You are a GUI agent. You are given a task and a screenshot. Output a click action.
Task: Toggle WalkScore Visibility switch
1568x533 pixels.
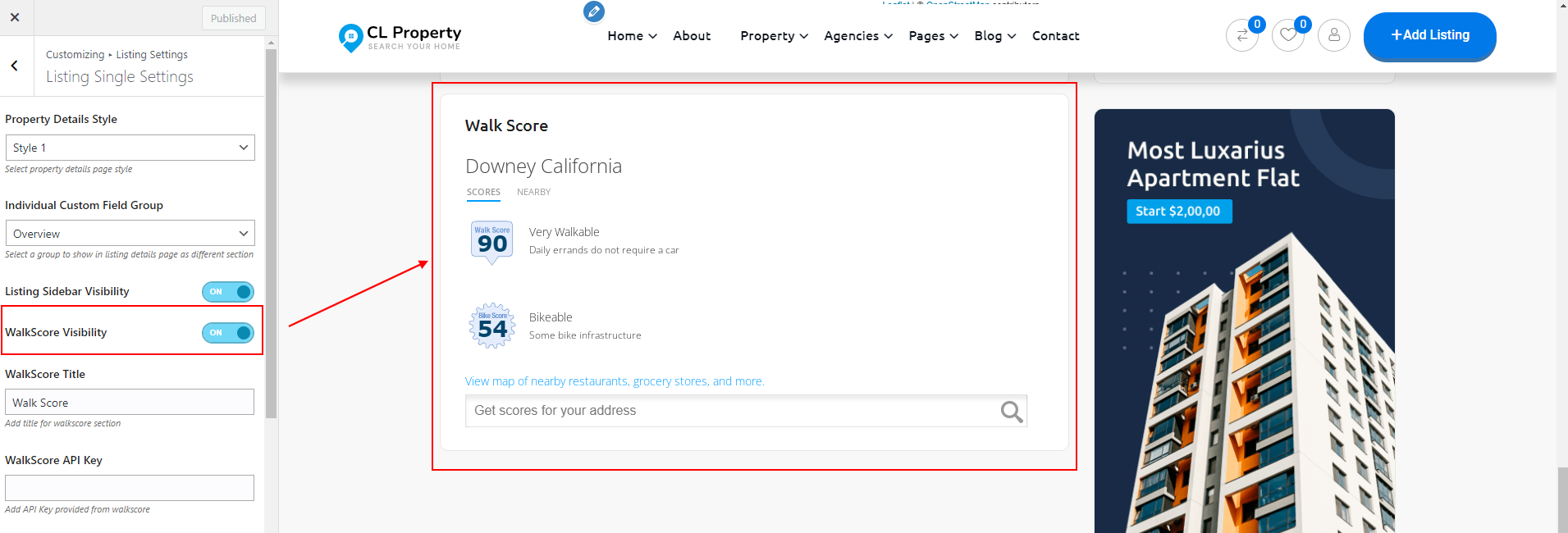pyautogui.click(x=228, y=333)
